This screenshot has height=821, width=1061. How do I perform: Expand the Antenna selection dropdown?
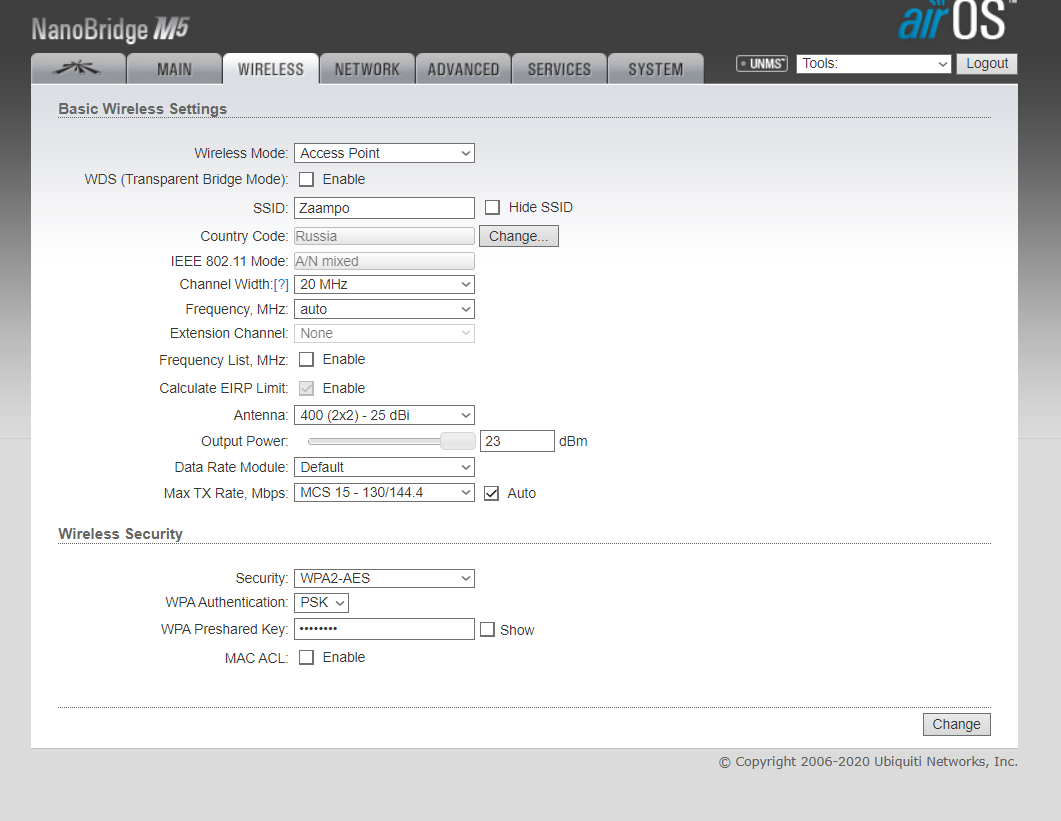click(x=384, y=415)
